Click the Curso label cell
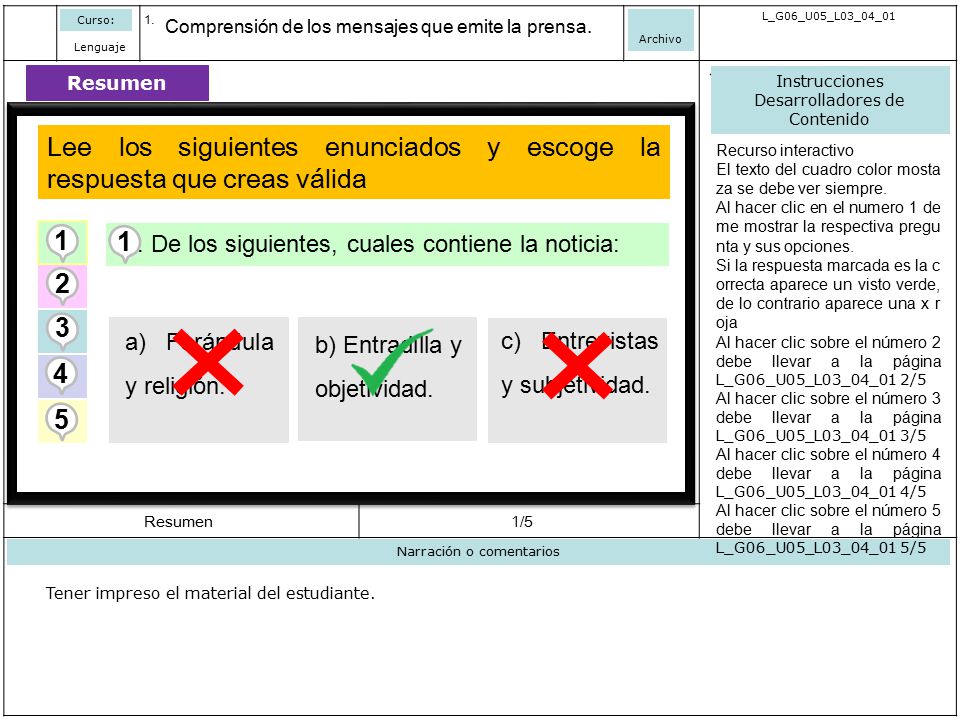 pos(96,20)
